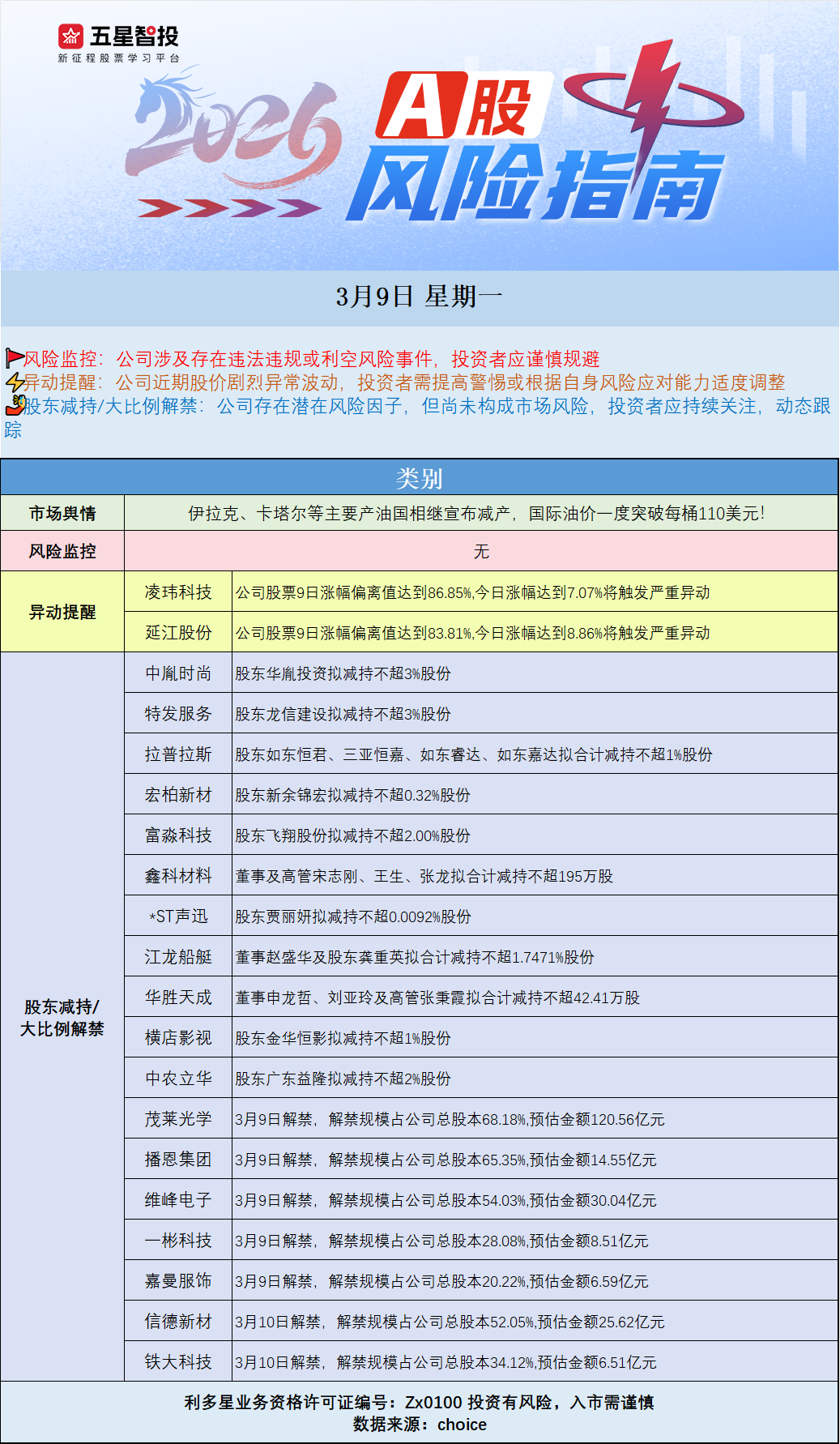Click stock name *ST声迅
Viewport: 840px width, 1444px height.
[x=178, y=916]
